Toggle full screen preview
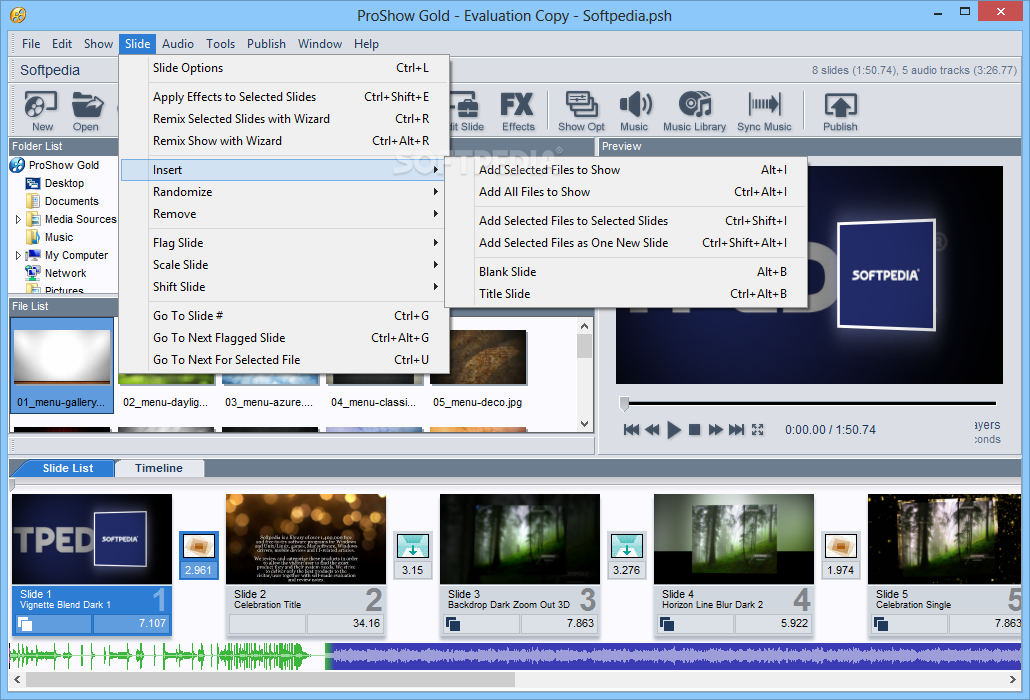The width and height of the screenshot is (1030, 700). 757,429
